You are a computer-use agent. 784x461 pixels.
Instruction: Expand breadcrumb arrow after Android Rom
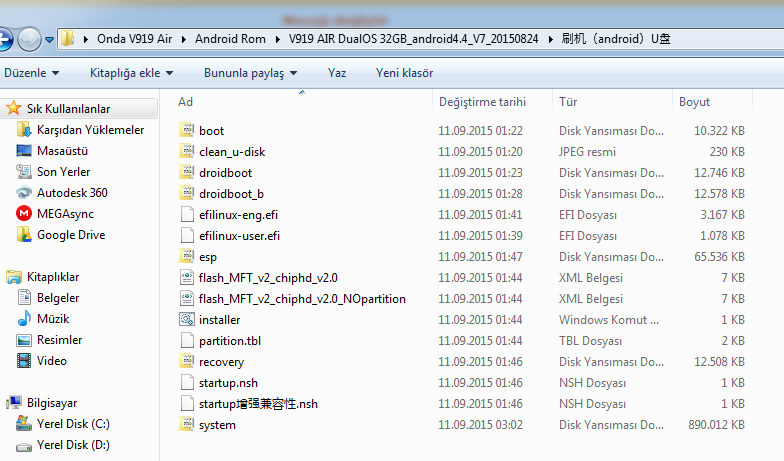[x=278, y=39]
